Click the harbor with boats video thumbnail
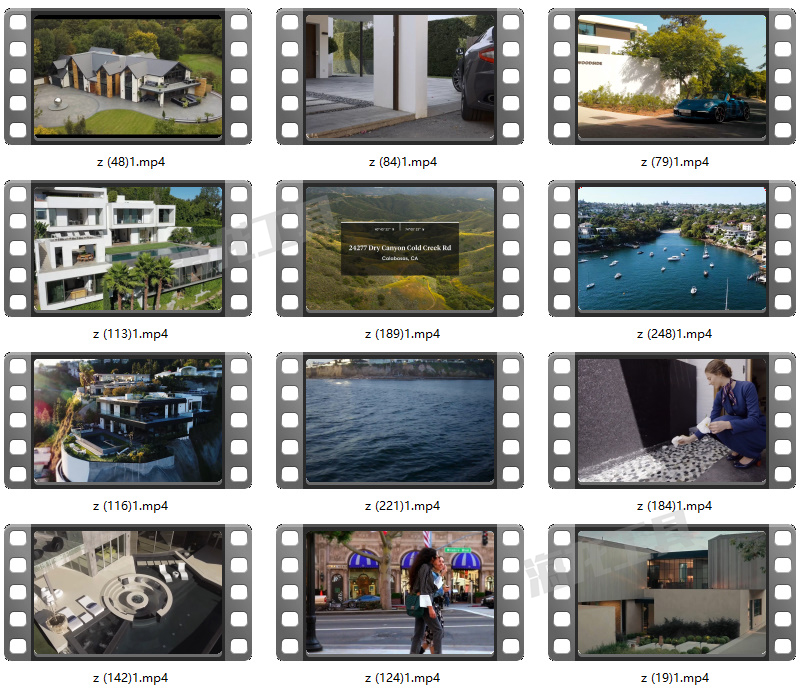Image resolution: width=800 pixels, height=696 pixels. [672, 249]
